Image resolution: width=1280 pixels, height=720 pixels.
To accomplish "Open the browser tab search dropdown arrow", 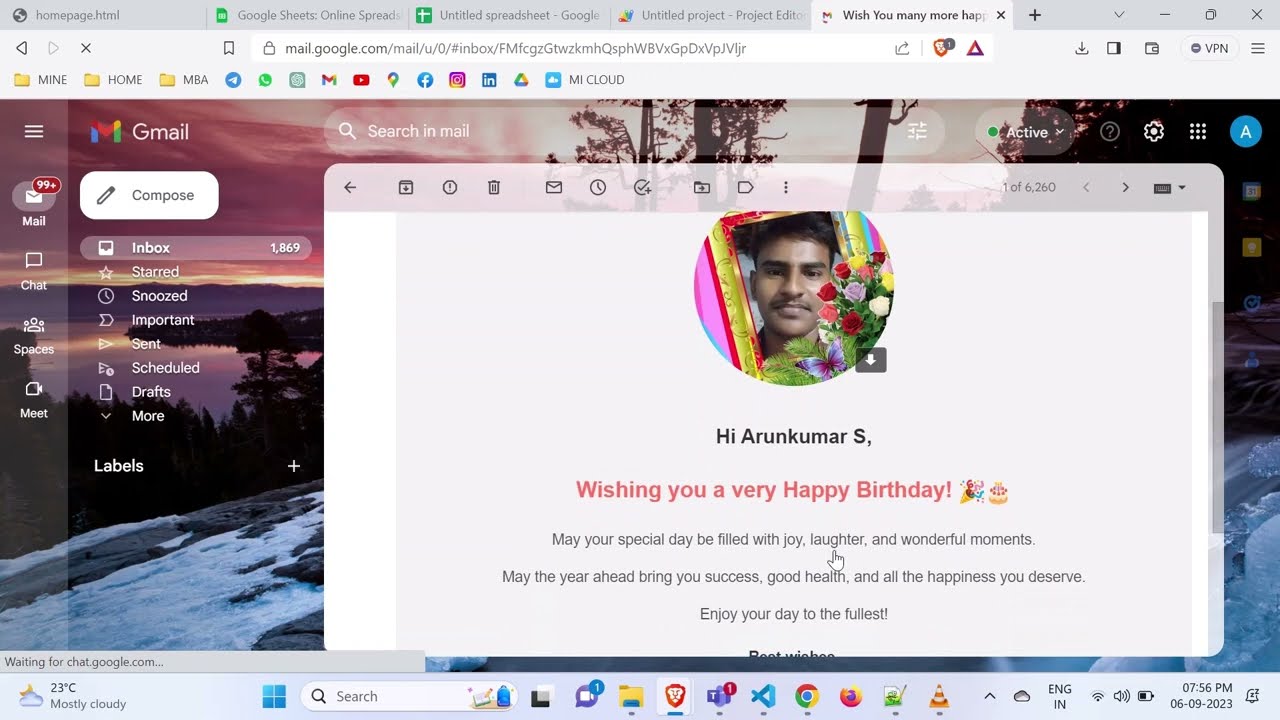I will (x=1119, y=15).
